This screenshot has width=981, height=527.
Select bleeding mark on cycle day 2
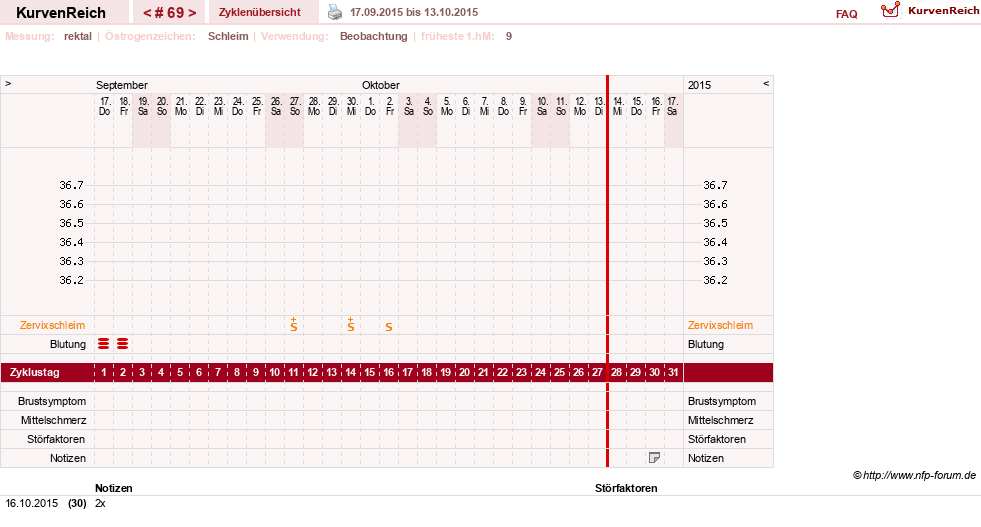tap(123, 344)
